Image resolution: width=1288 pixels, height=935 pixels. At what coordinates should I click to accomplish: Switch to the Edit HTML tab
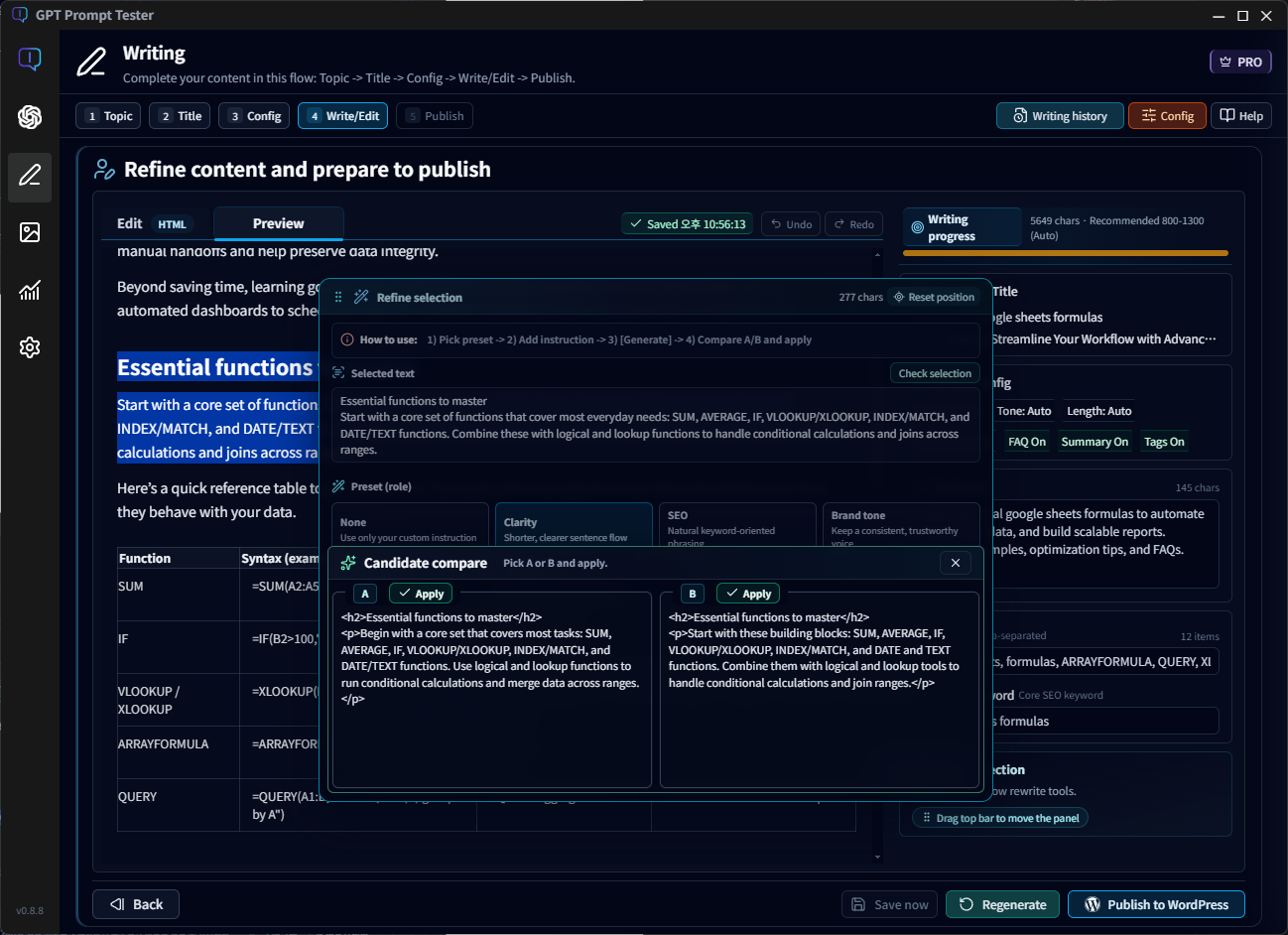pyautogui.click(x=151, y=223)
